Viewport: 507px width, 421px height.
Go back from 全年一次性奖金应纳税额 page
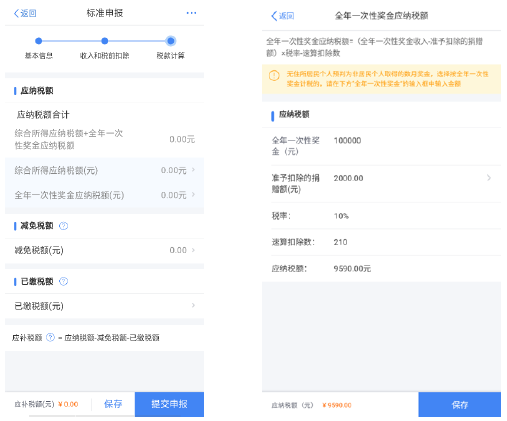(283, 16)
